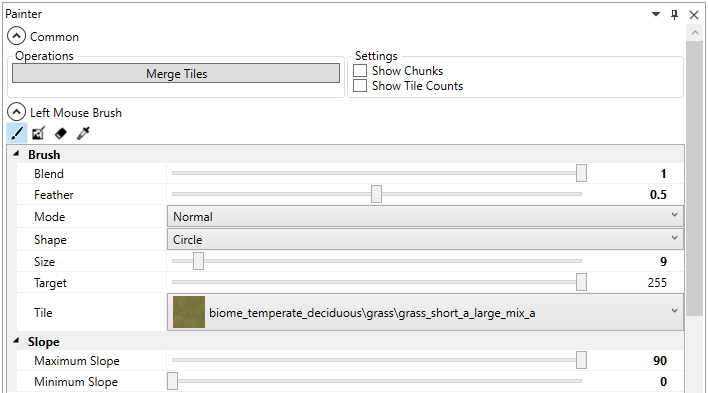This screenshot has height=393, width=708.
Task: Click the Blend property label
Action: (49, 173)
